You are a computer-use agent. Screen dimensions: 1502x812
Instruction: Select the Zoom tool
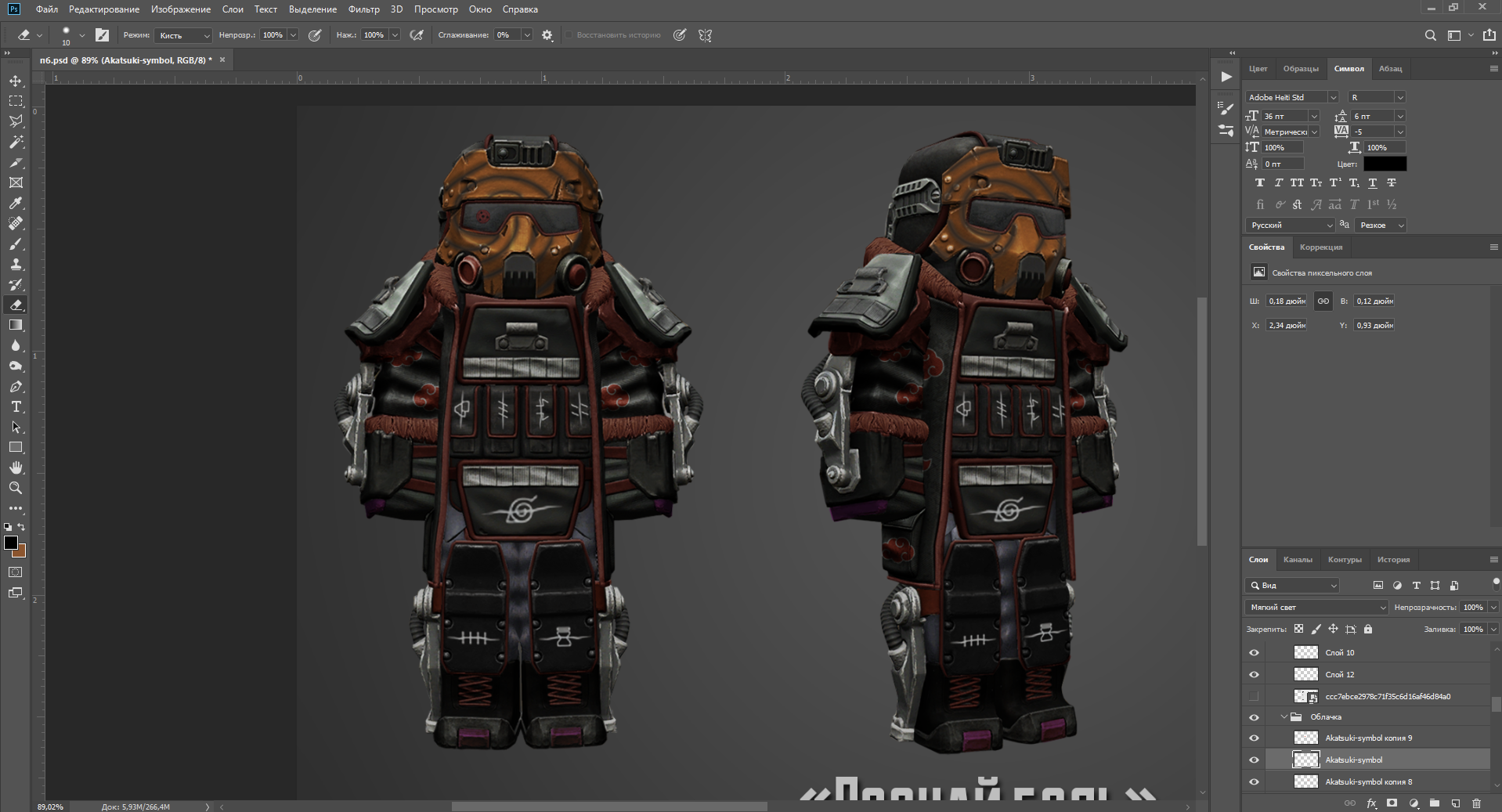coord(16,488)
